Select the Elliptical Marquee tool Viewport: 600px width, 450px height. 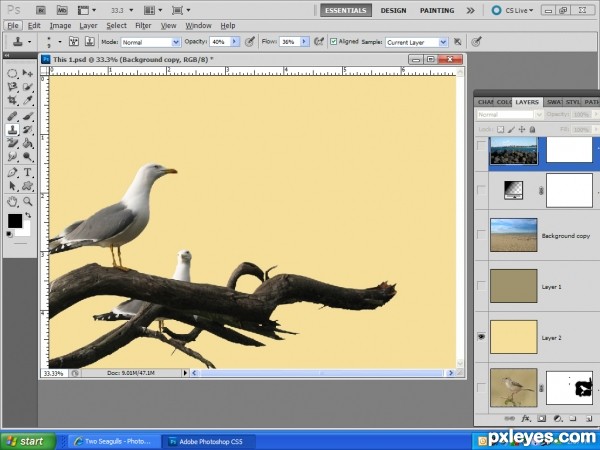click(x=12, y=73)
